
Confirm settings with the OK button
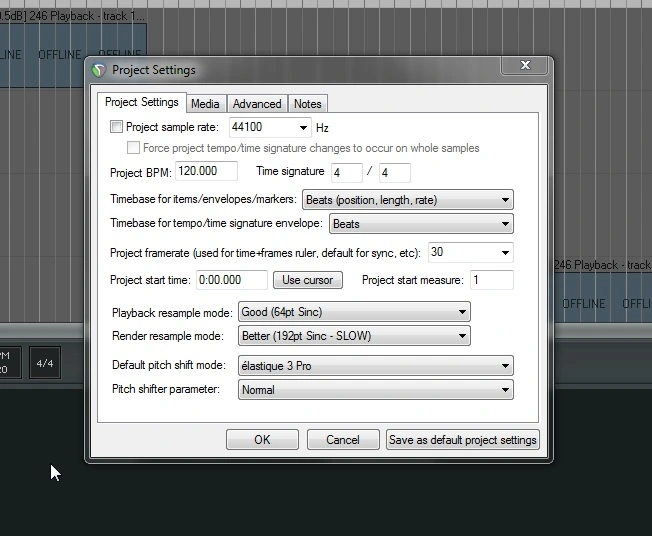pos(262,440)
